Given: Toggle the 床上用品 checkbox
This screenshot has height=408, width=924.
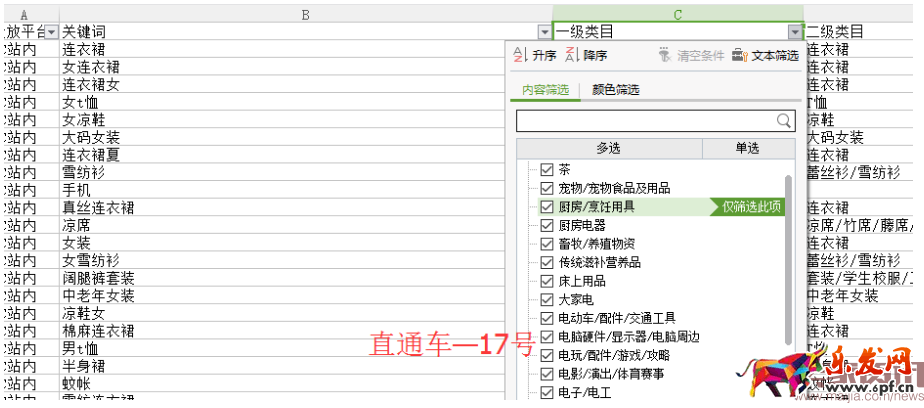Looking at the screenshot, I should (546, 281).
